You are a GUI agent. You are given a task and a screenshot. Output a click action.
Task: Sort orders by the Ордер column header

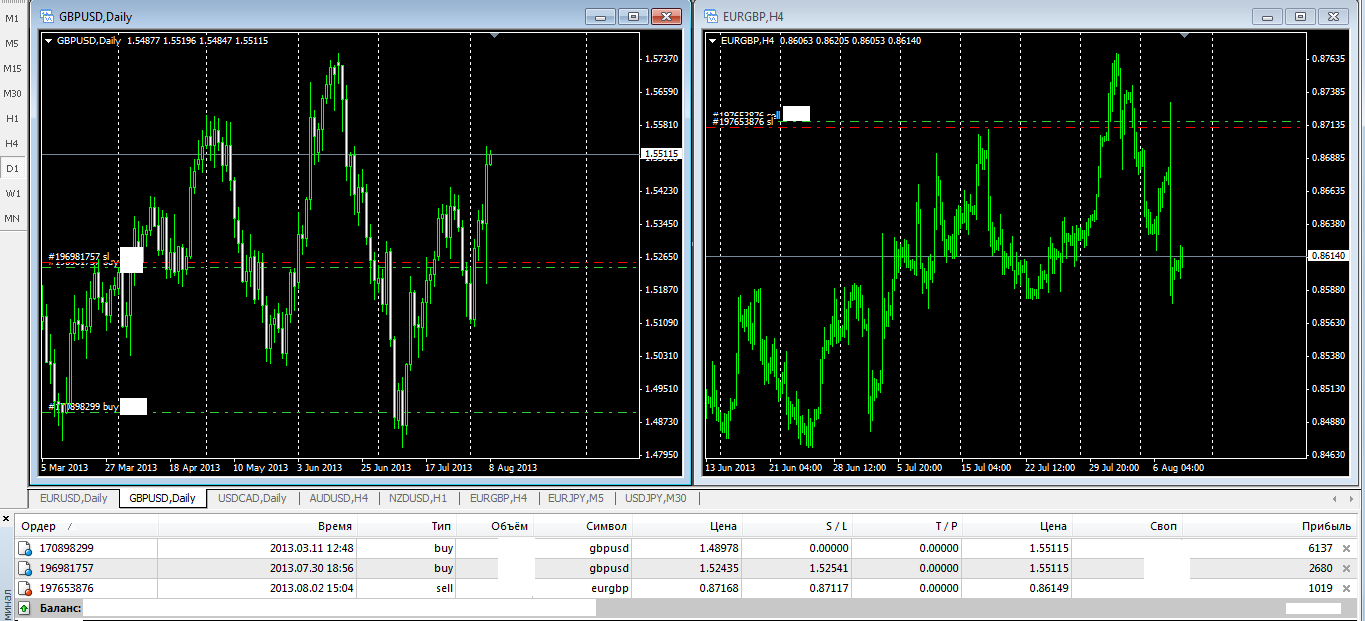pyautogui.click(x=40, y=526)
